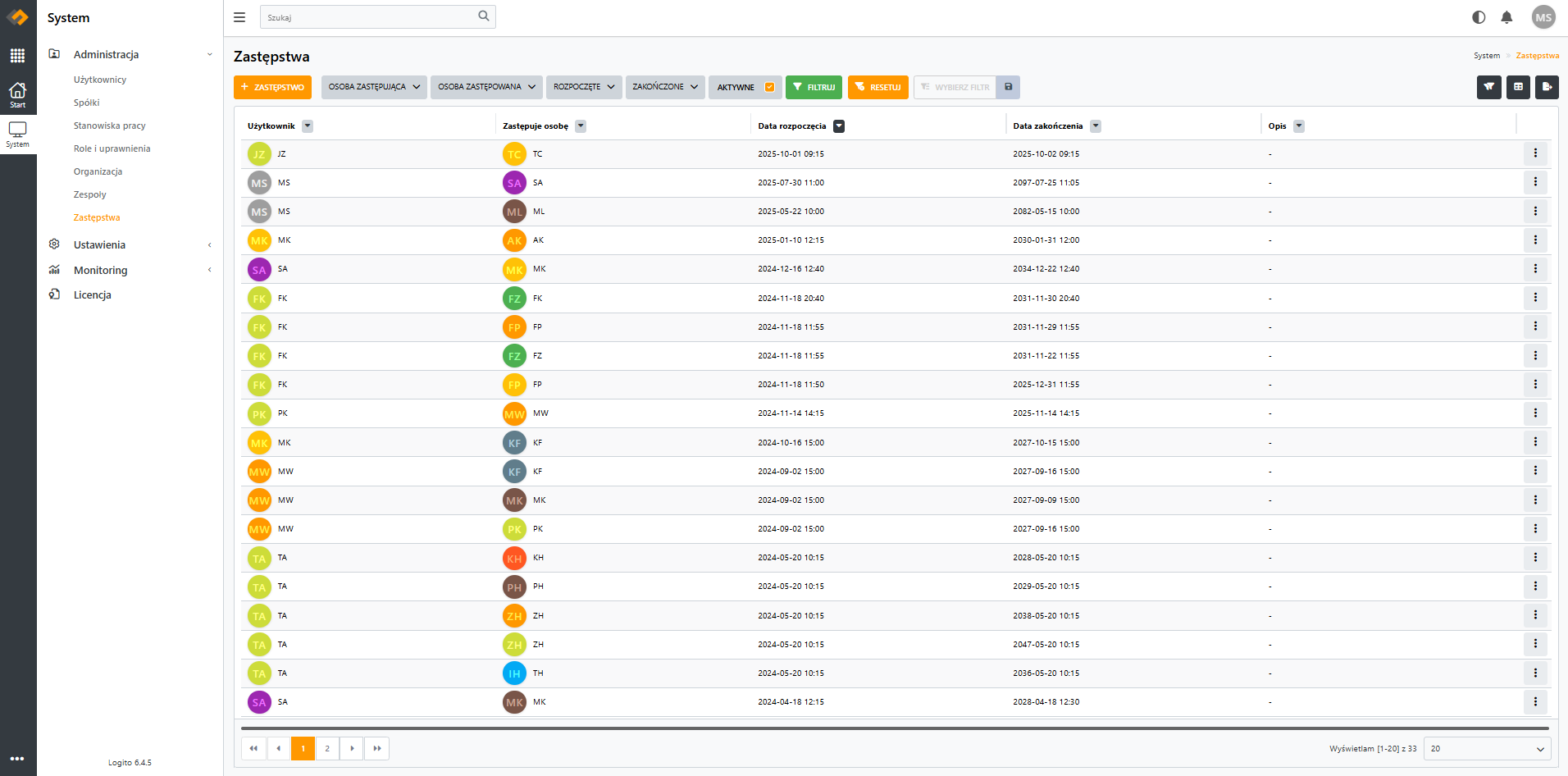The width and height of the screenshot is (1568, 776).
Task: Open row actions for TA replacing KH row
Action: click(1535, 557)
